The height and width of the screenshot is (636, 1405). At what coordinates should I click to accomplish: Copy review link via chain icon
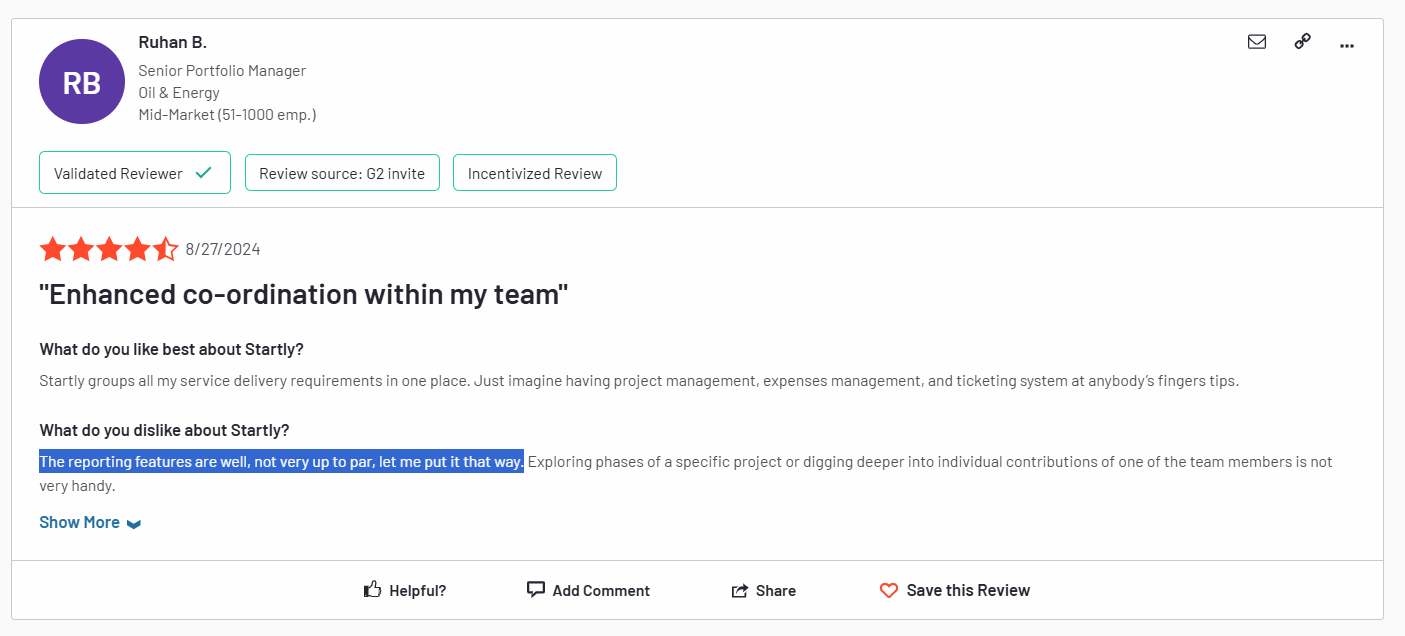pos(1302,42)
